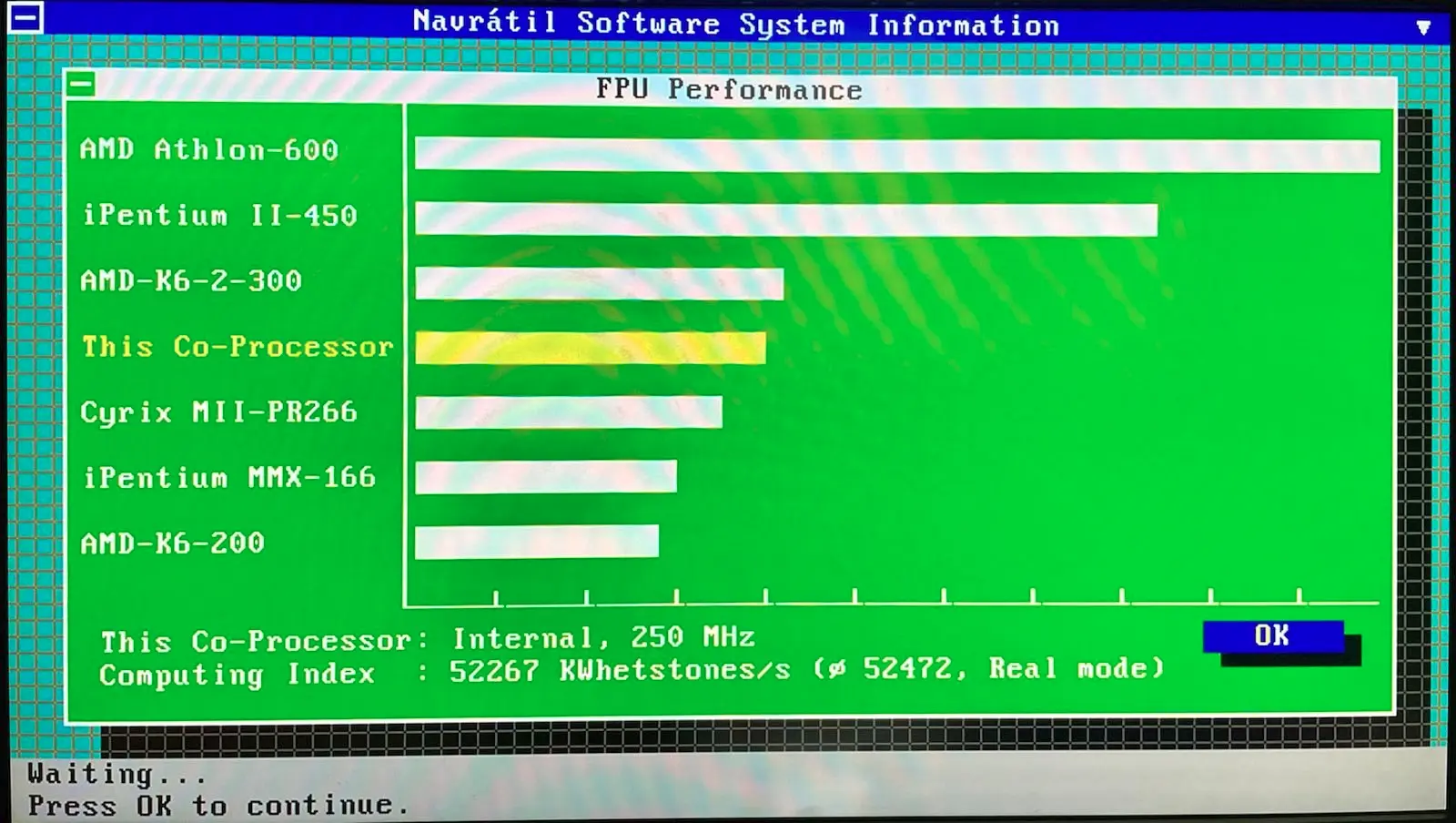
Task: Click the iPentium II-450 performance bar
Action: tap(786, 219)
